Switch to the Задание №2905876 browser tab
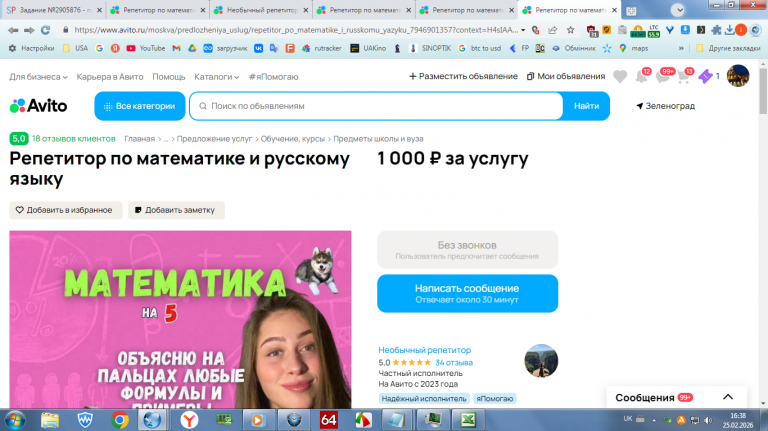The image size is (768, 431). [x=54, y=10]
